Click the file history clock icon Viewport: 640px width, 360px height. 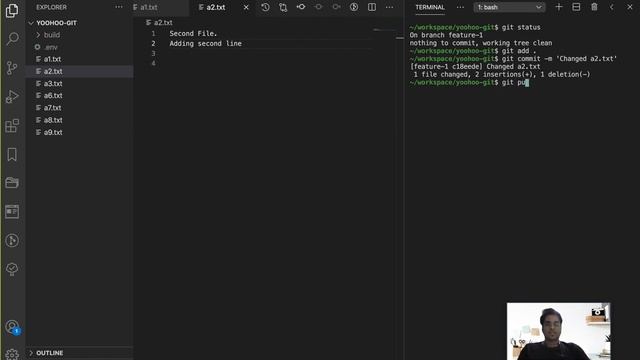265,7
